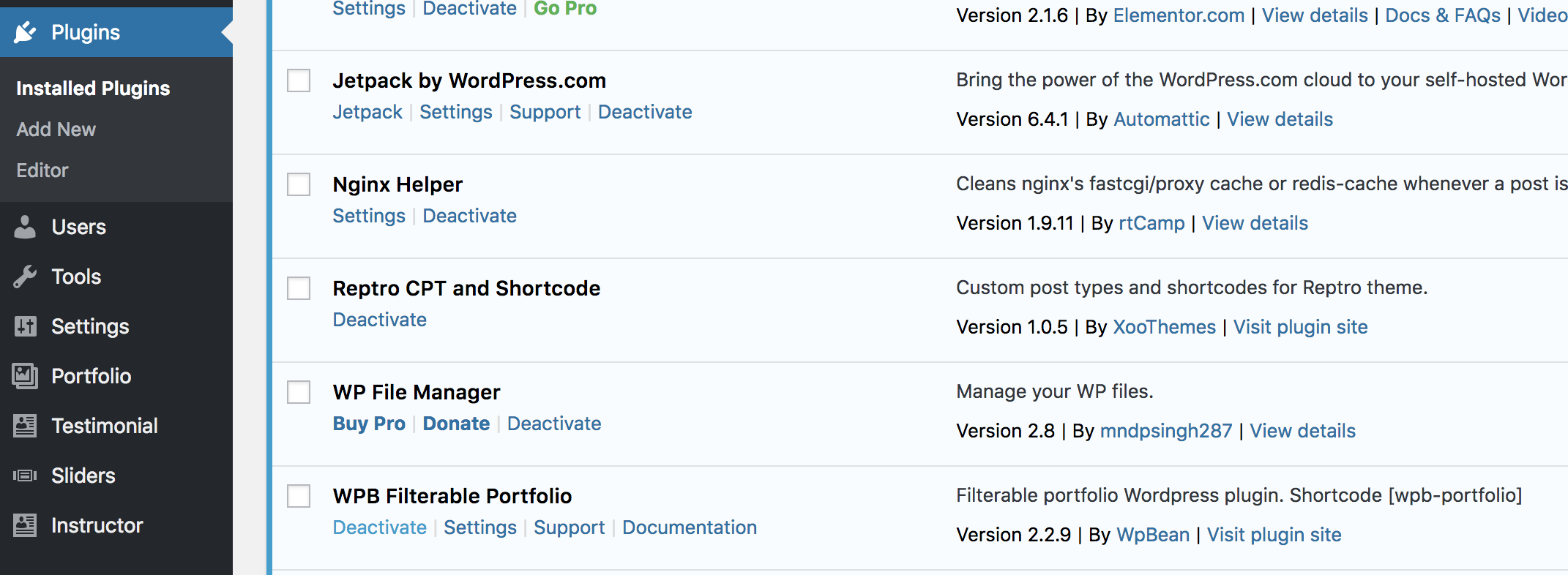Screen dimensions: 1568x575
Task: Open the plugin Editor submenu item
Action: (42, 170)
